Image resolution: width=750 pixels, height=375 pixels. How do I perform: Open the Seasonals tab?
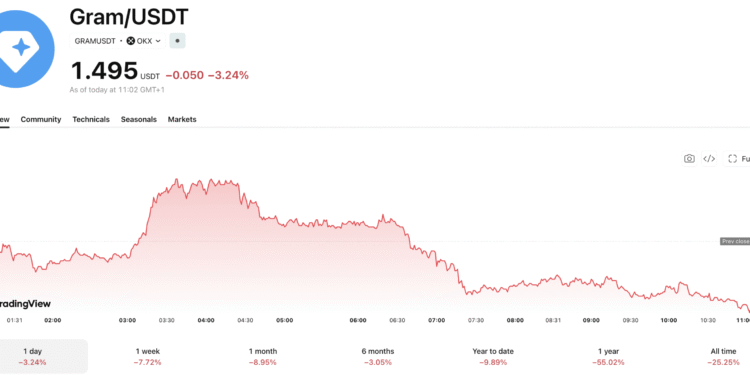(x=139, y=120)
